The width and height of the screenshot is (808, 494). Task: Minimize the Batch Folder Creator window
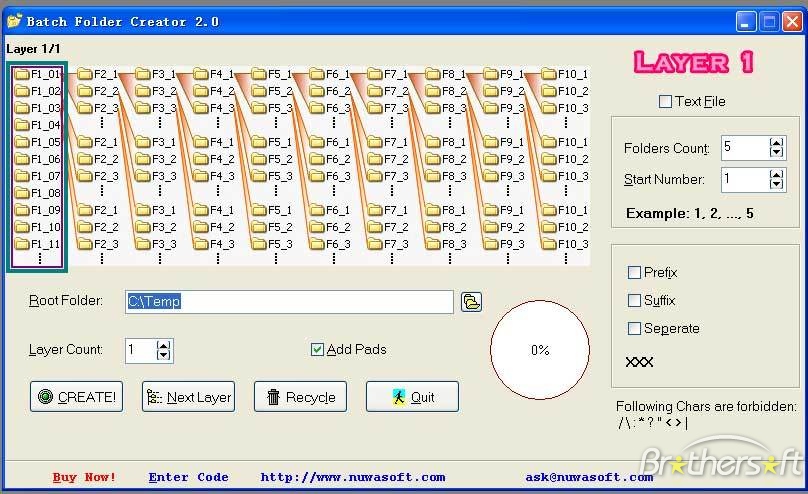tap(746, 22)
